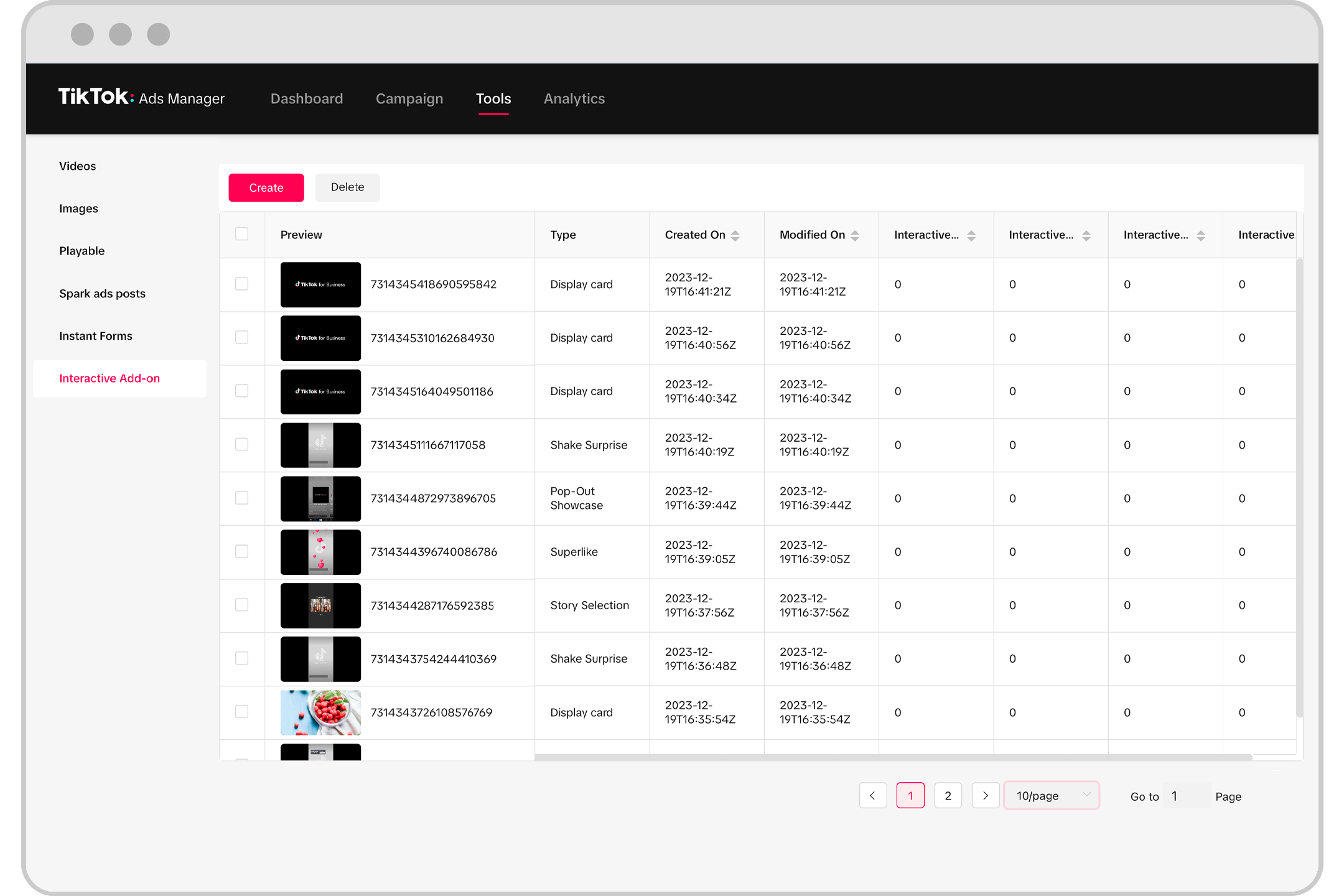Go to previous page arrow
Screen dimensions: 1344x896
873,796
